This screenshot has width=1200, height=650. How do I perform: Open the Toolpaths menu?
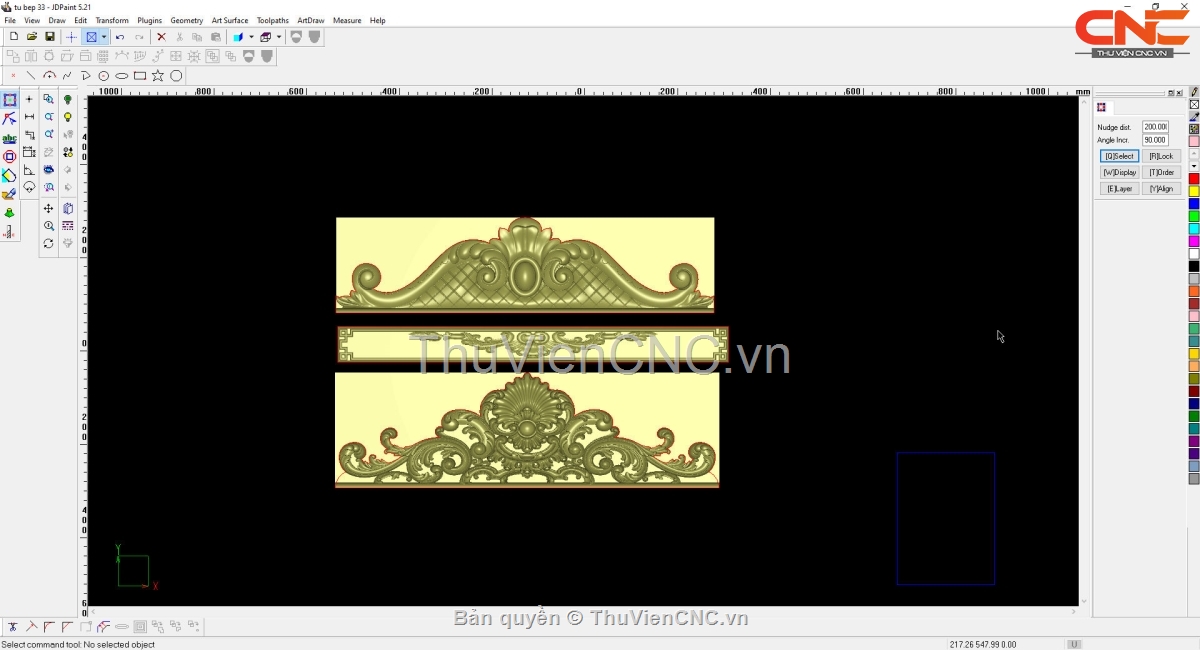pos(272,20)
